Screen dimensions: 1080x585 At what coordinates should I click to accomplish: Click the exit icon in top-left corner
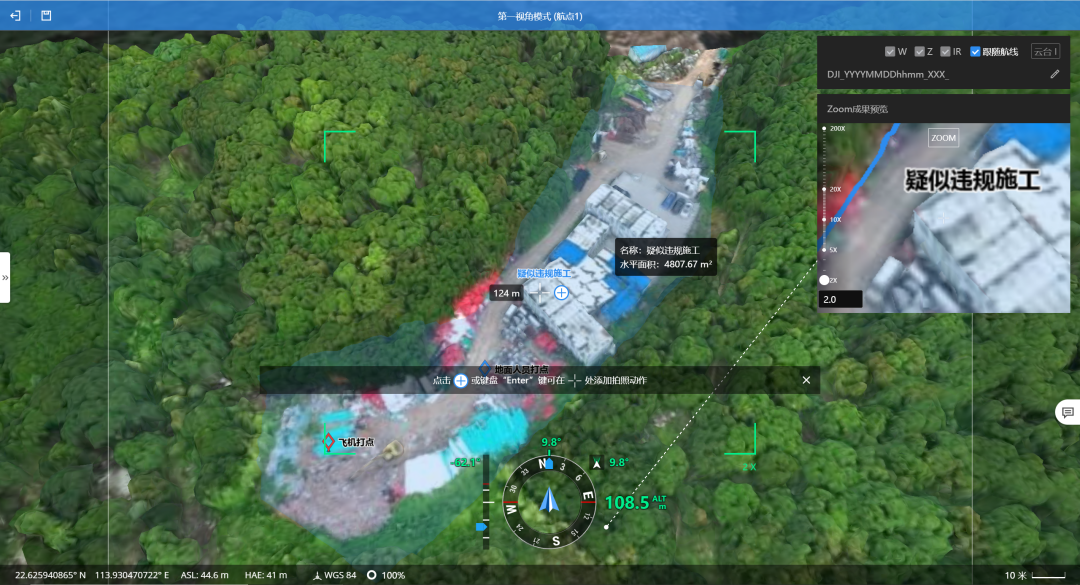point(15,16)
